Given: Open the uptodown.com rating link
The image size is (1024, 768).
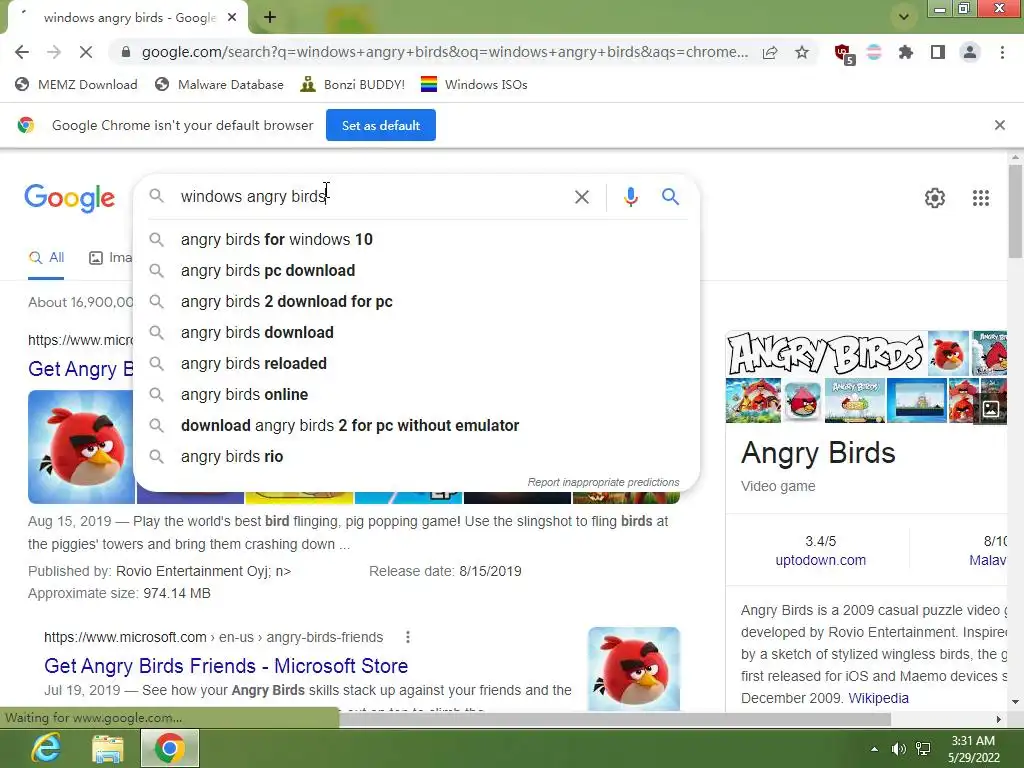Looking at the screenshot, I should 820,560.
